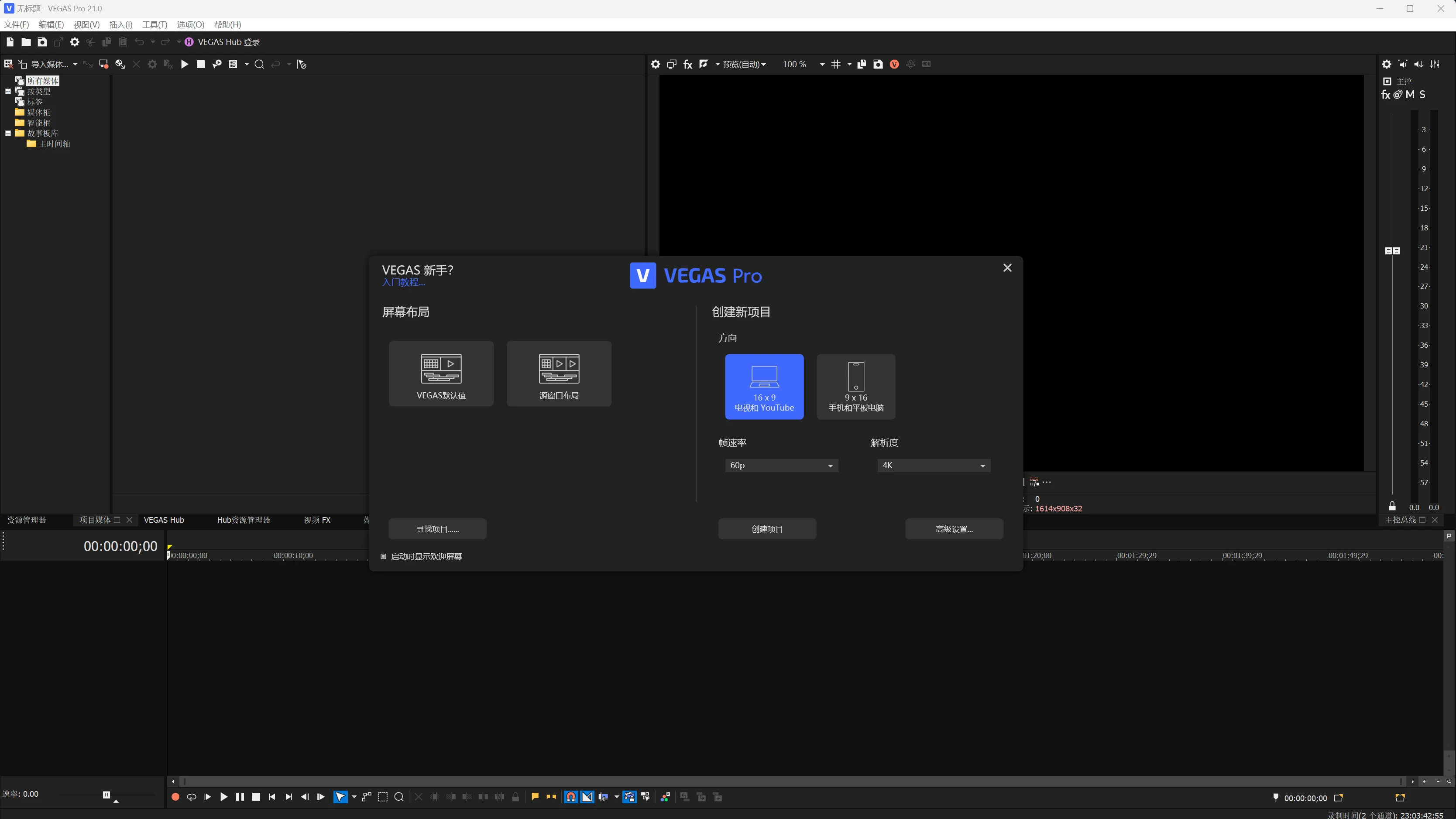Click the New project icon in the main toolbar
Image resolution: width=1456 pixels, height=819 pixels.
tap(10, 42)
